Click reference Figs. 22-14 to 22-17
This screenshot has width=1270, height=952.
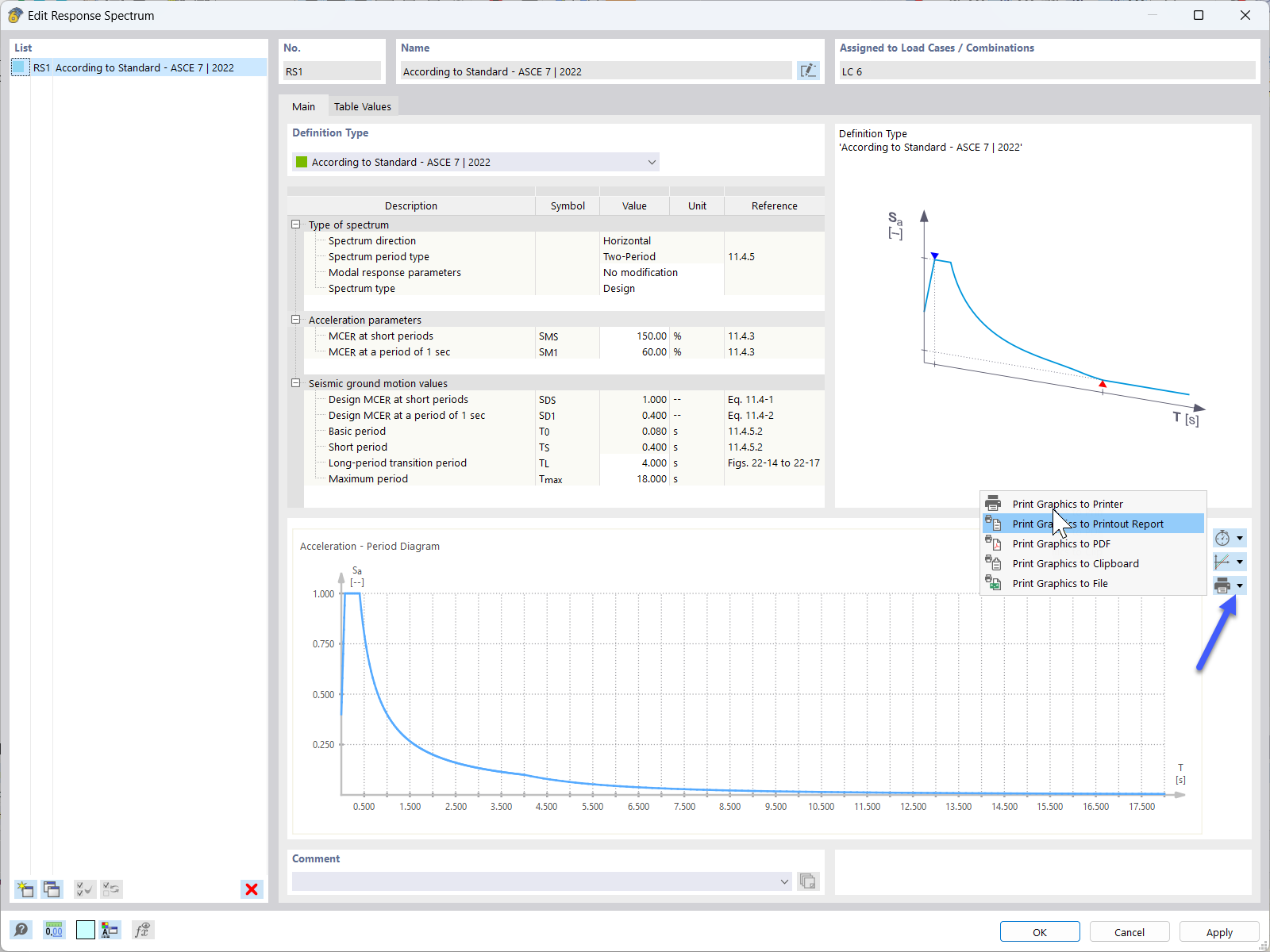coord(774,463)
